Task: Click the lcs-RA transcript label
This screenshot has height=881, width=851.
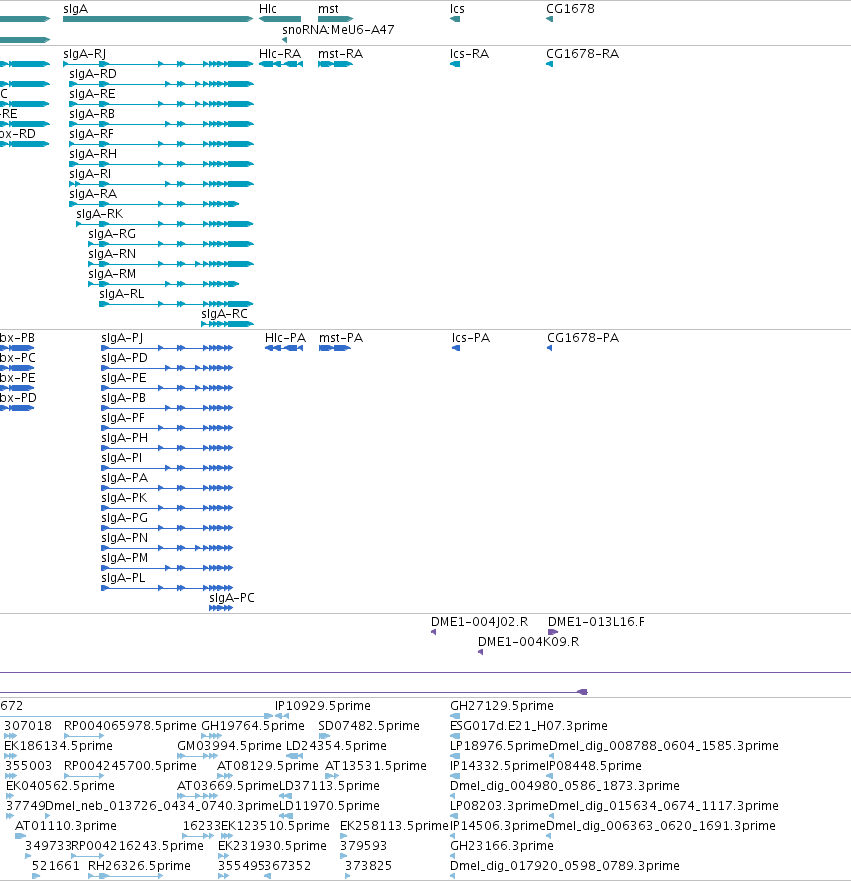Action: tap(469, 54)
